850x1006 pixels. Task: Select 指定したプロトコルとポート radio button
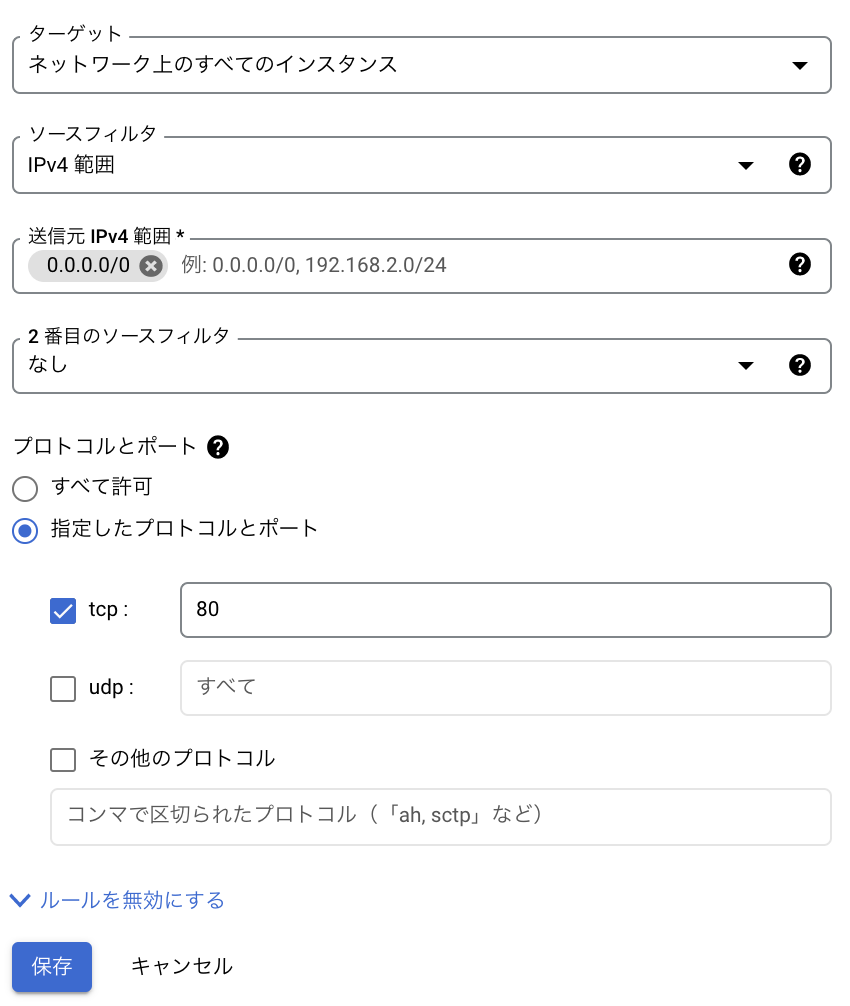pos(25,531)
